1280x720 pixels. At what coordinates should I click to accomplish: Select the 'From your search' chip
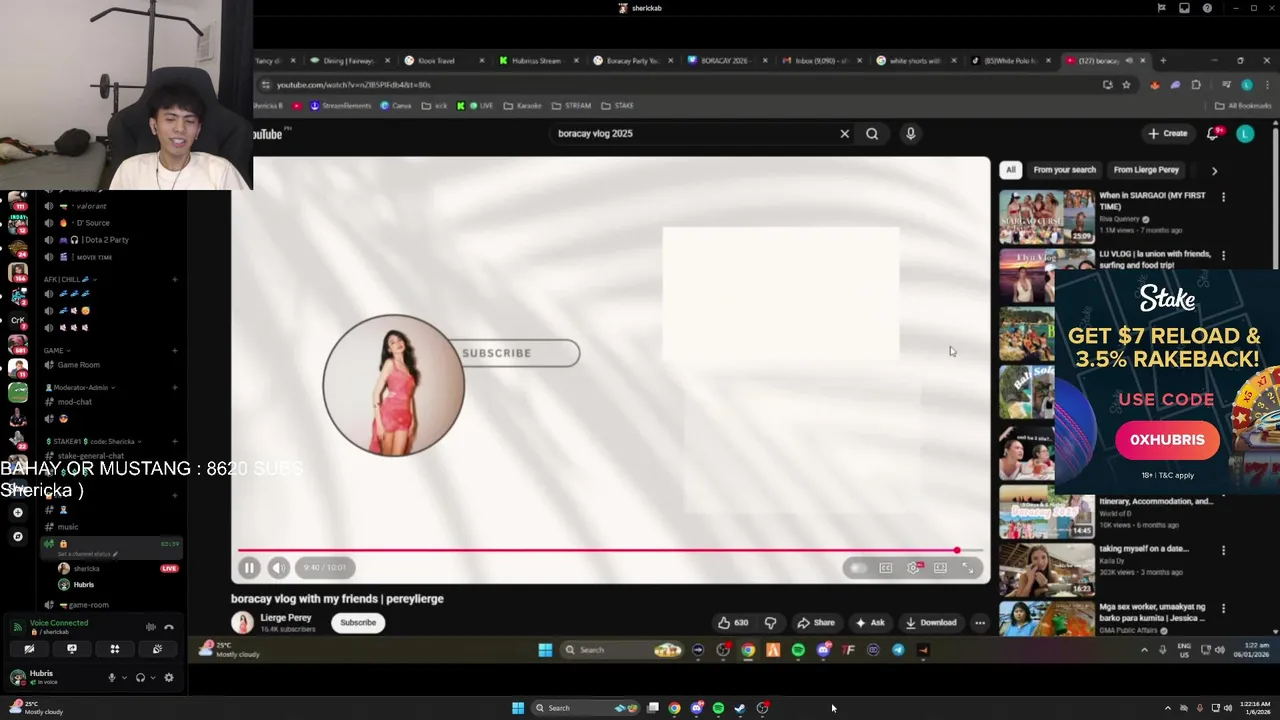[x=1064, y=170]
